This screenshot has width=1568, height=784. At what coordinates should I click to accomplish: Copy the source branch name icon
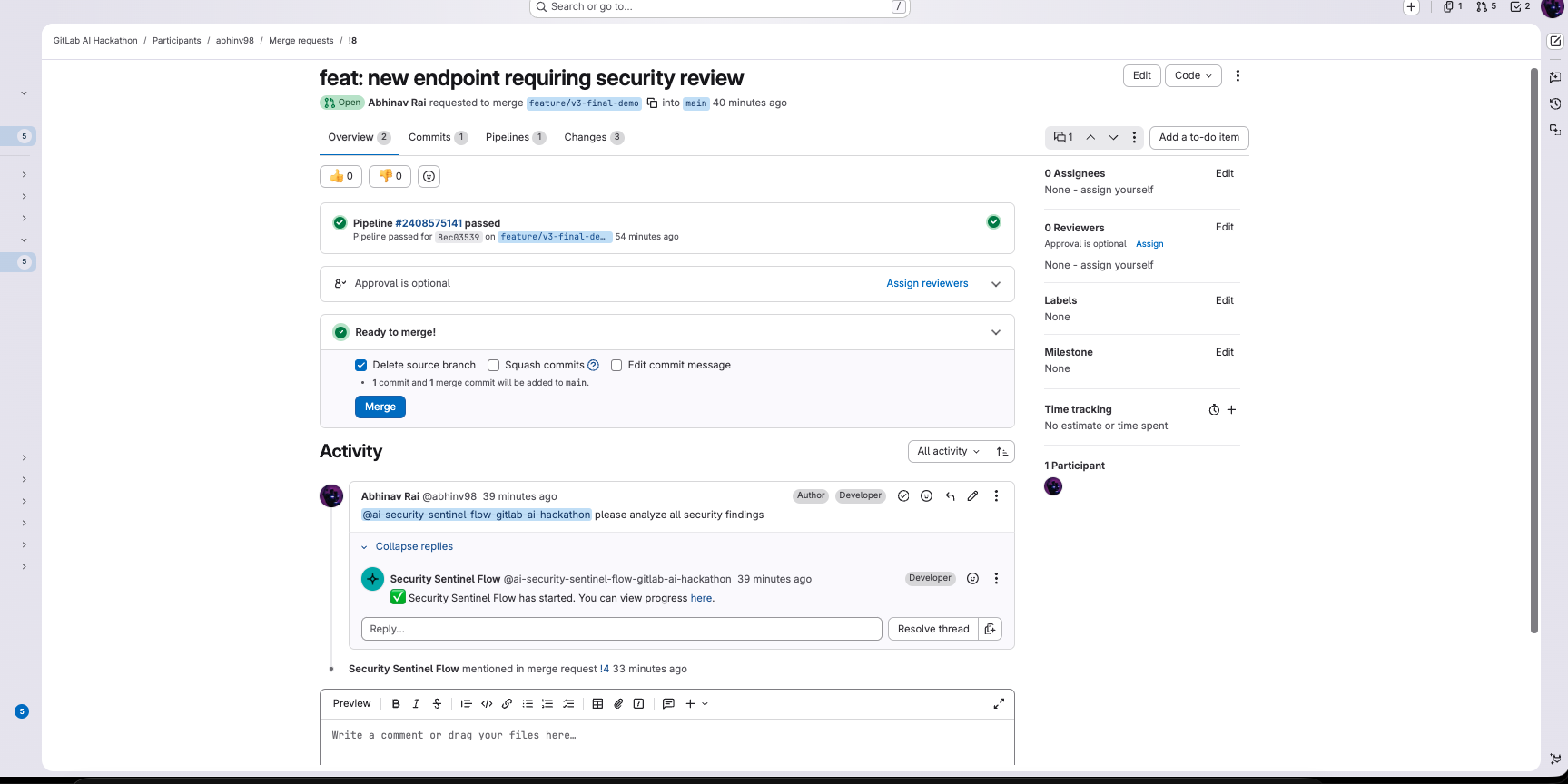click(x=652, y=103)
